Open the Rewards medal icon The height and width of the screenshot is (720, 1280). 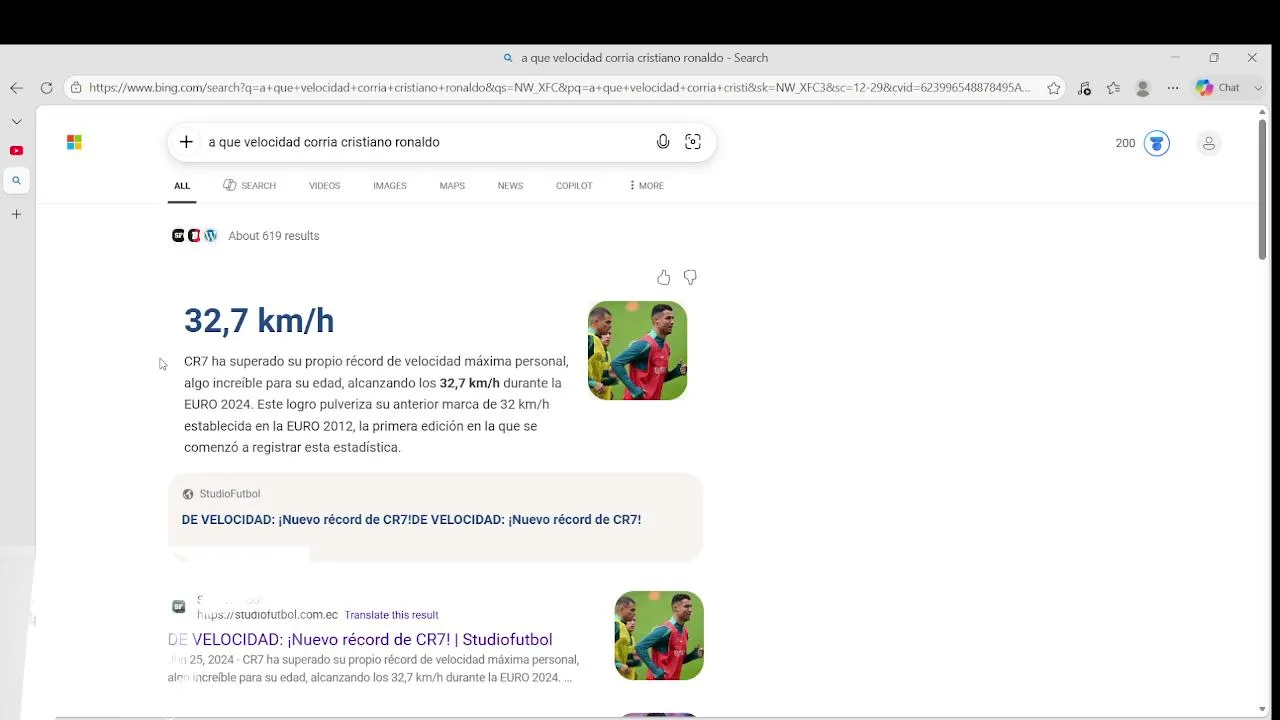click(1157, 143)
